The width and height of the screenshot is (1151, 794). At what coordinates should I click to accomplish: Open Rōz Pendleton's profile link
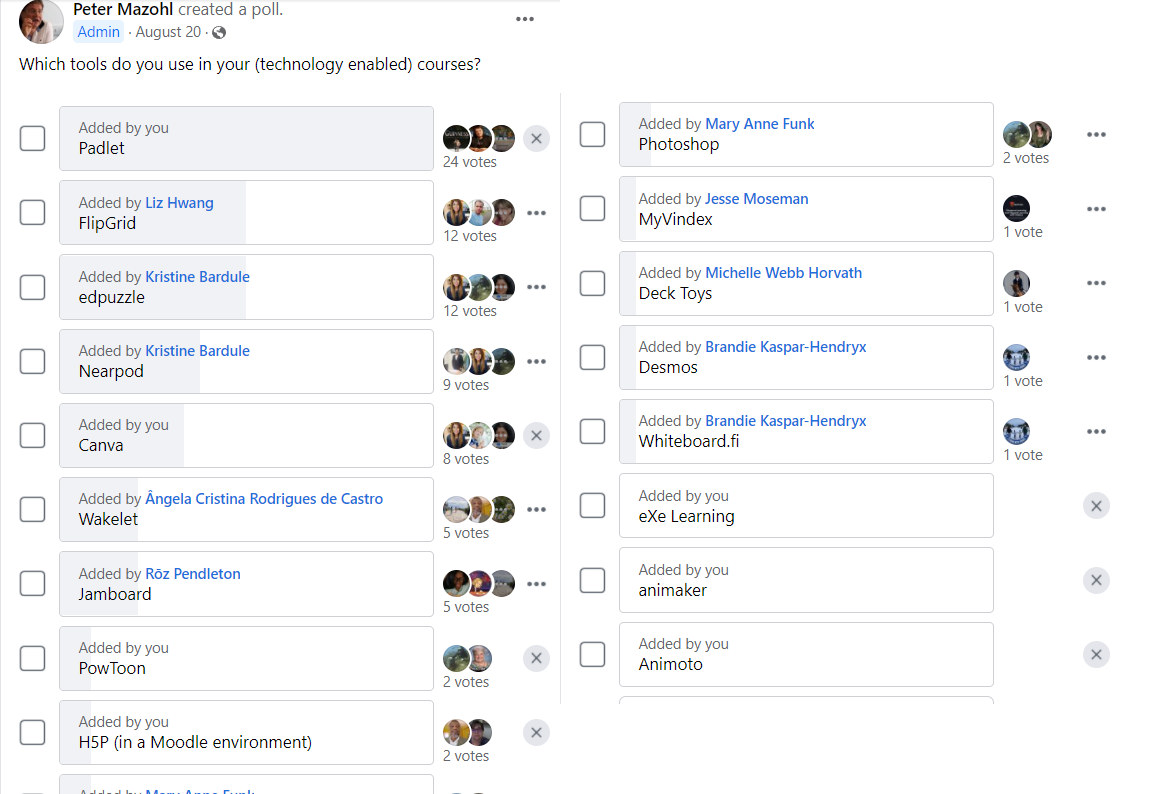point(193,574)
